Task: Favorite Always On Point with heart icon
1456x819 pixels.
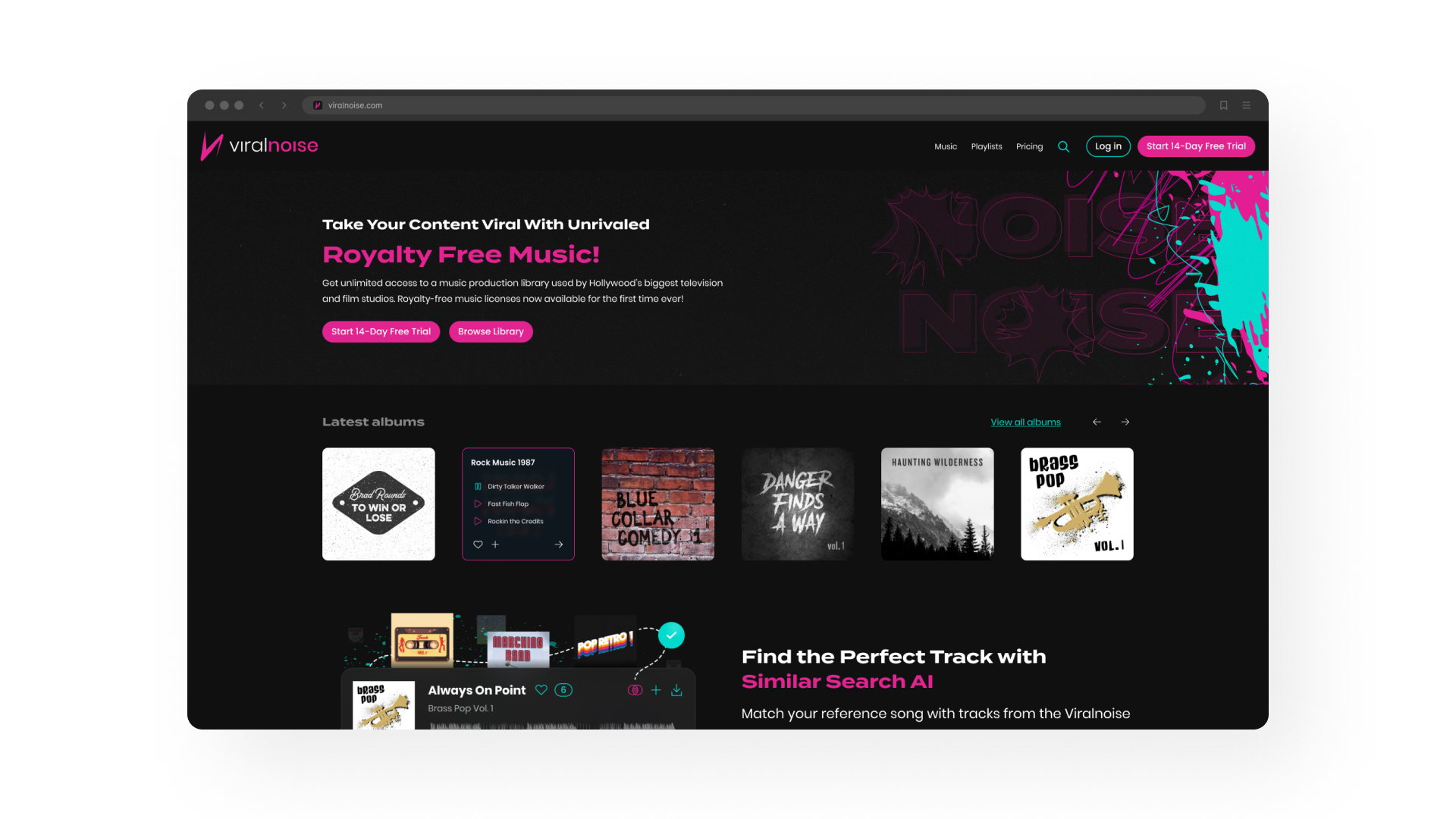Action: click(541, 690)
